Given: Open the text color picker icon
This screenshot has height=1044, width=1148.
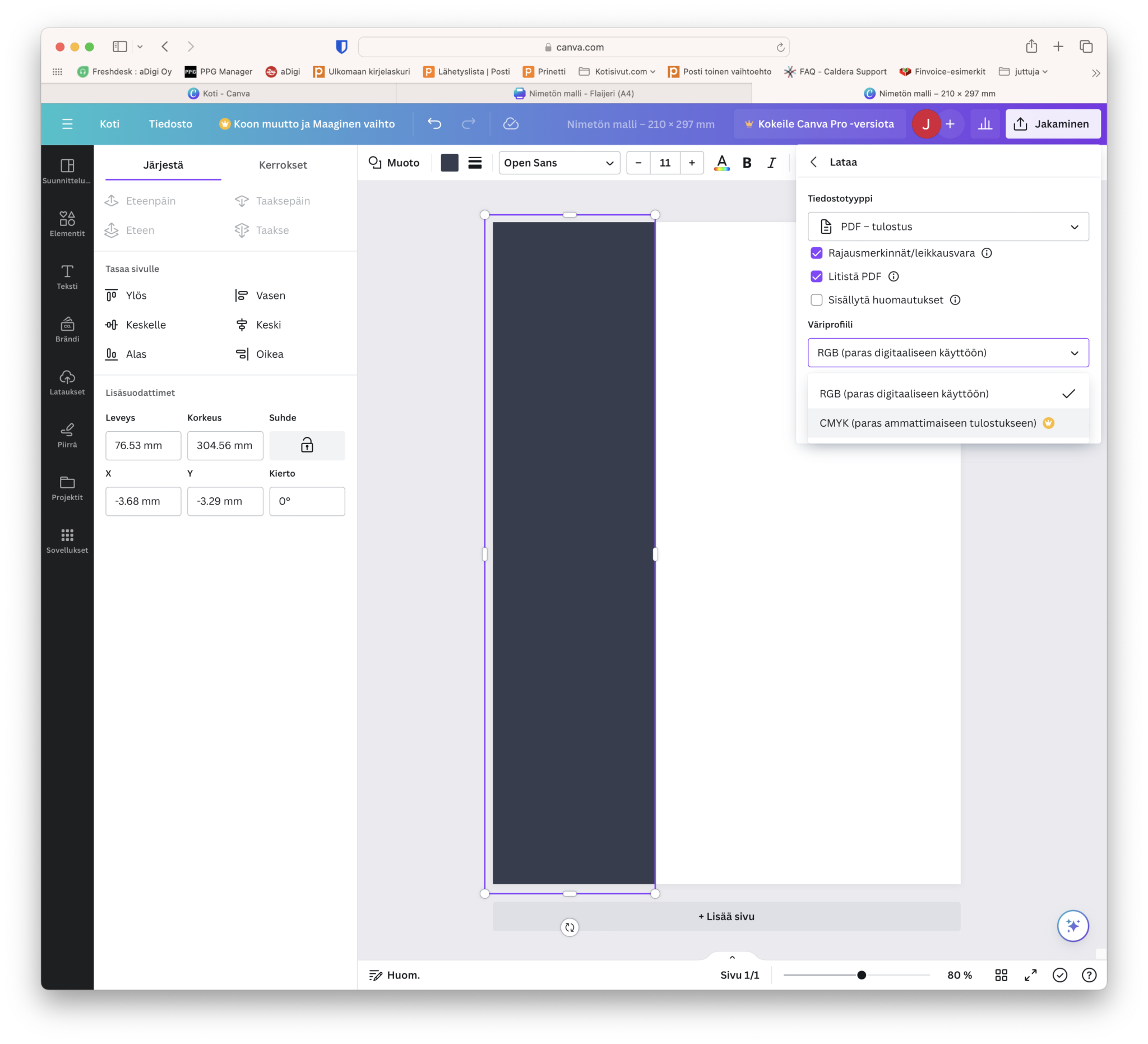Looking at the screenshot, I should point(721,163).
